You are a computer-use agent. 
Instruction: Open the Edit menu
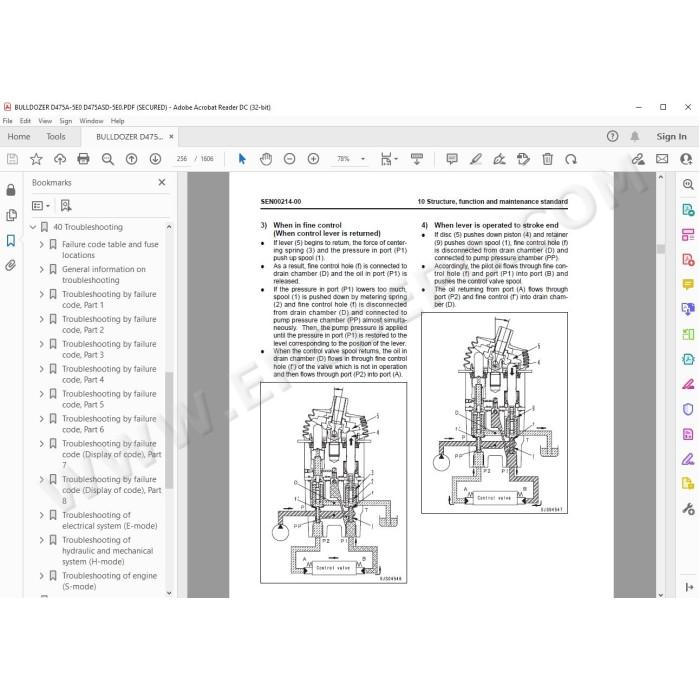click(25, 121)
